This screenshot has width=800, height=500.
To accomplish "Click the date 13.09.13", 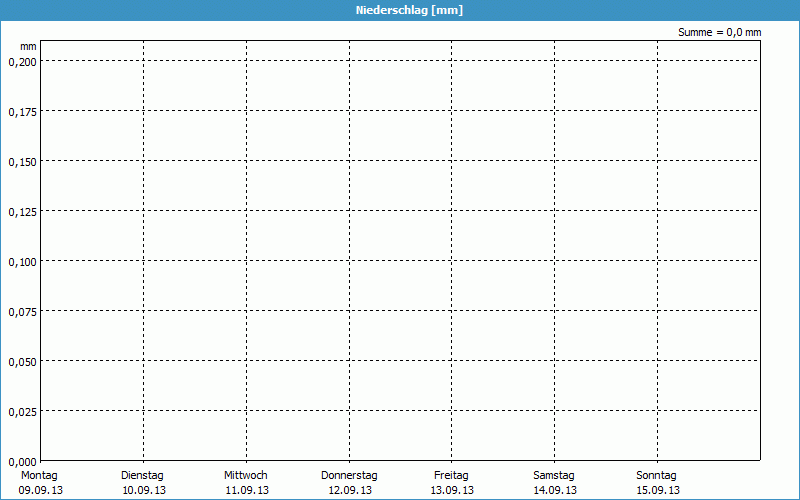I will (x=453, y=491).
